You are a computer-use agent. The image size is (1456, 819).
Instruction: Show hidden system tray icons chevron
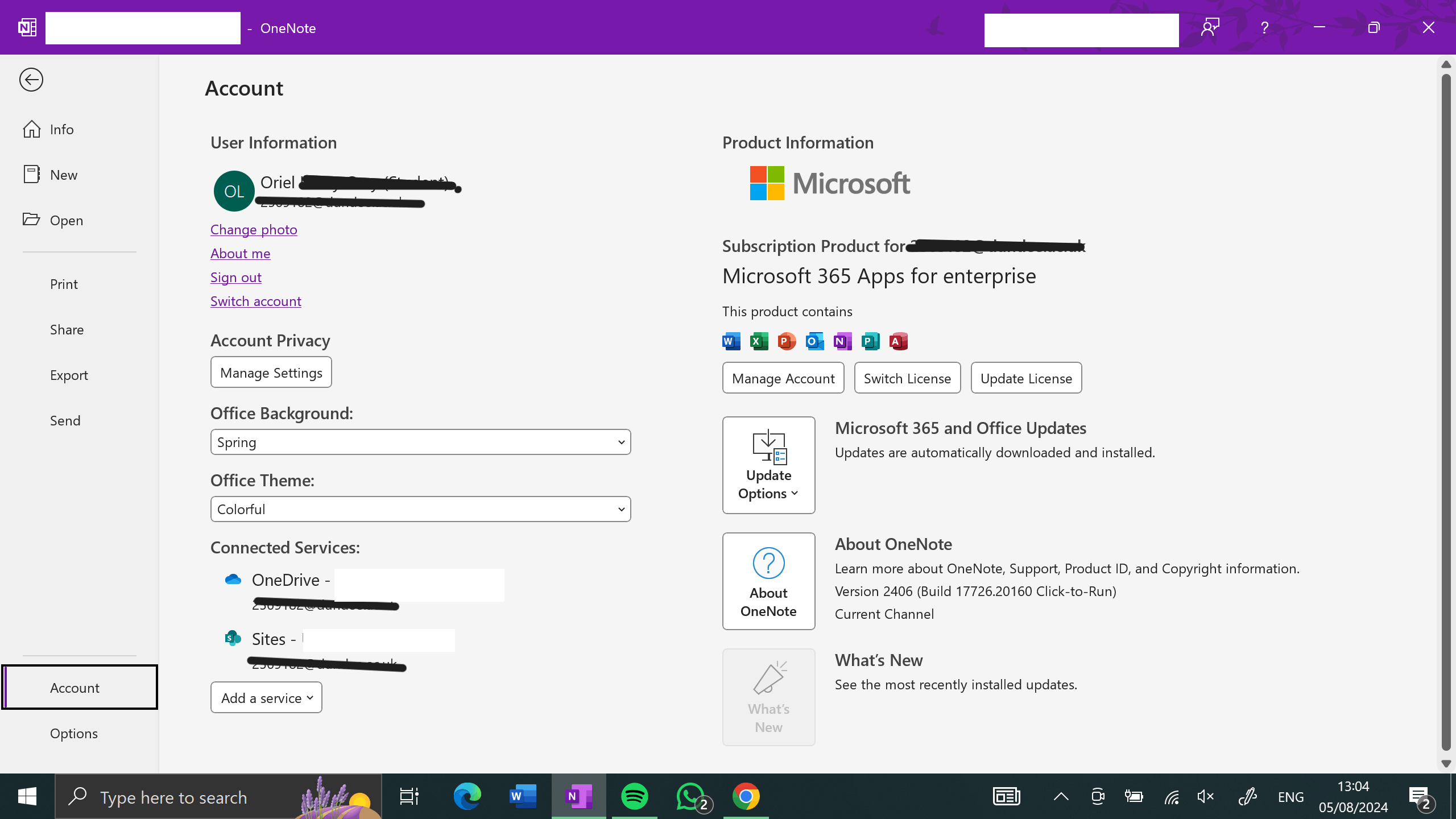tap(1061, 797)
